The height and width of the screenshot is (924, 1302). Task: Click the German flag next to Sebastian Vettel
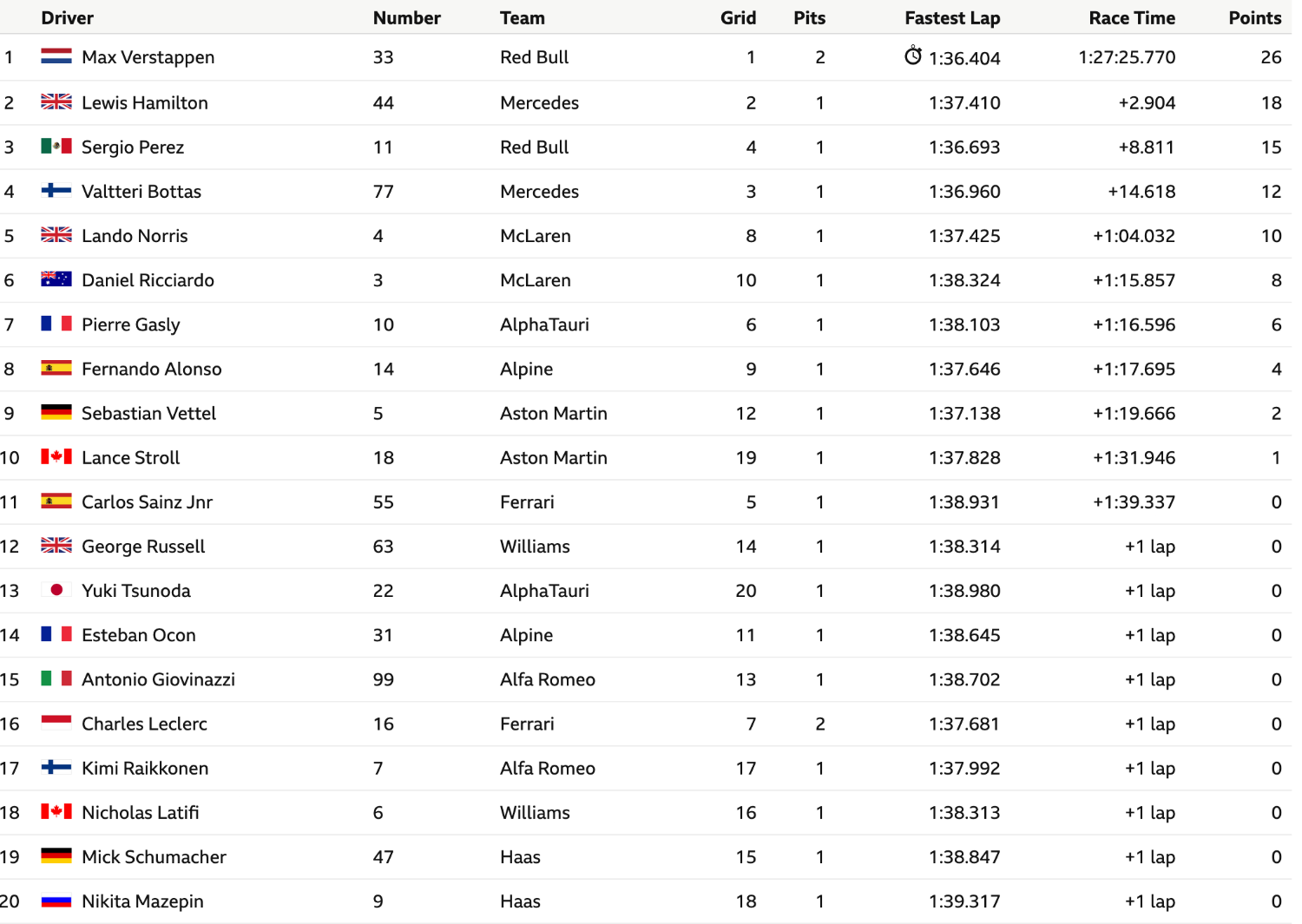56,411
